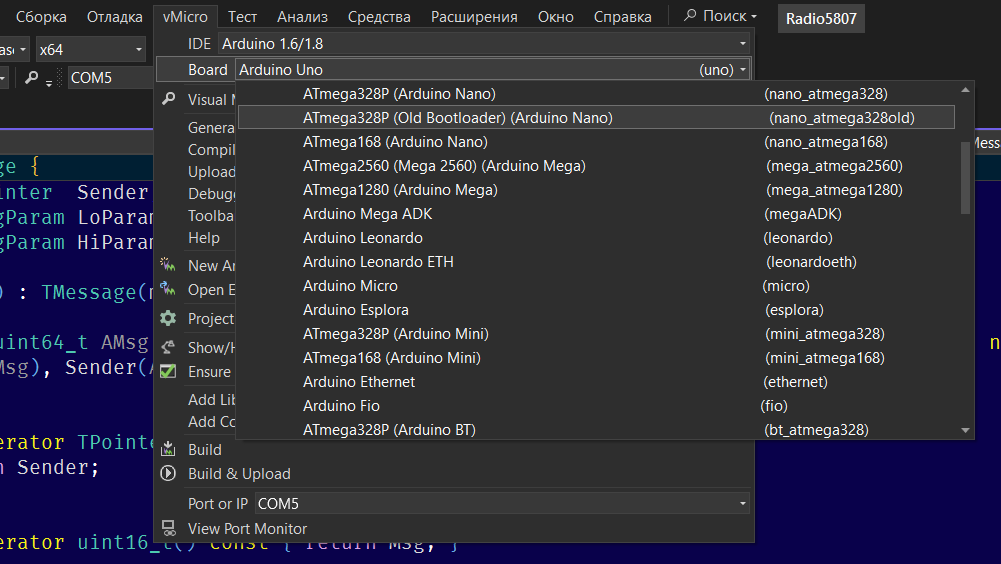Open the Compiler submenu entry
1001x564 pixels.
tap(211, 149)
